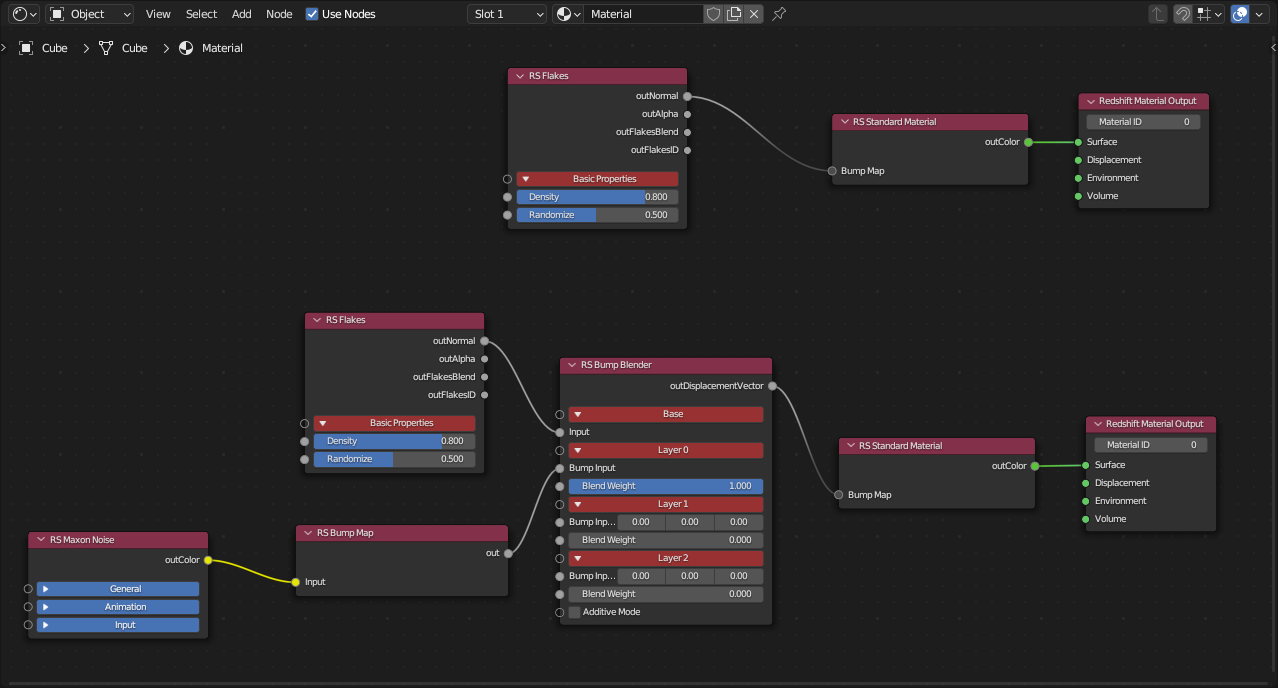
Task: Click the Cube object icon in breadcrumbs
Action: click(26, 48)
